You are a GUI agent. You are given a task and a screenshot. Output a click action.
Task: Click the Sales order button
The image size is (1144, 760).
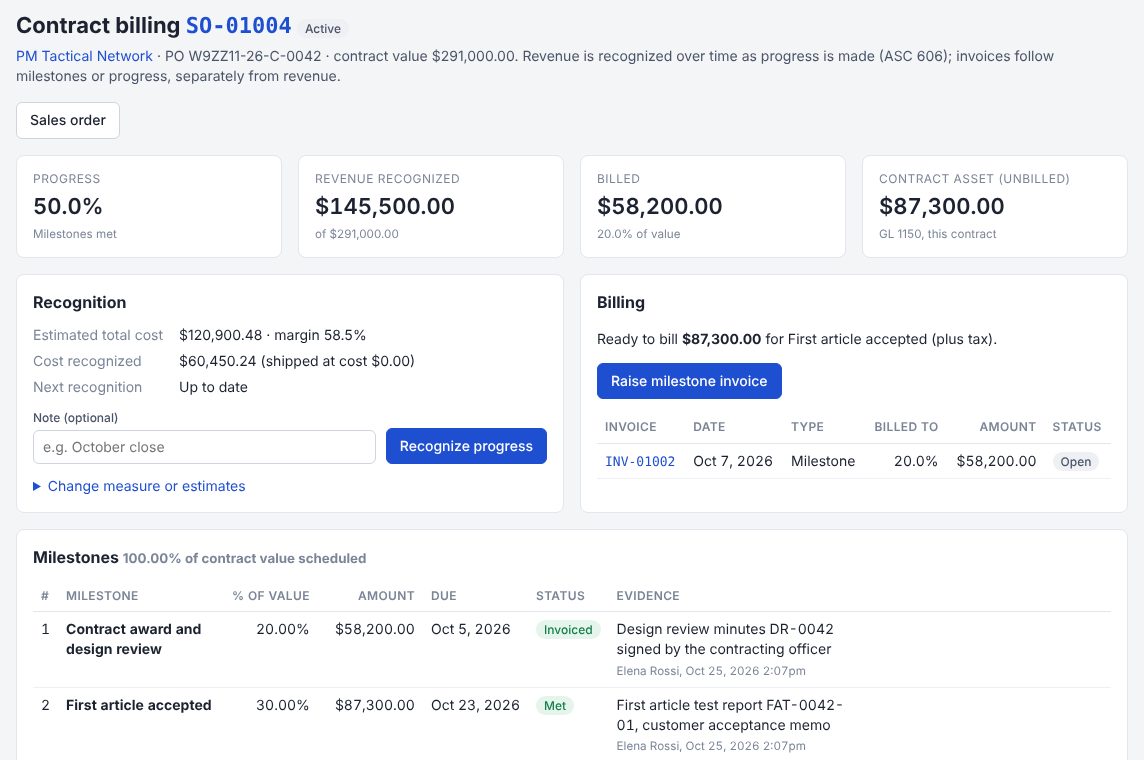pyautogui.click(x=68, y=120)
